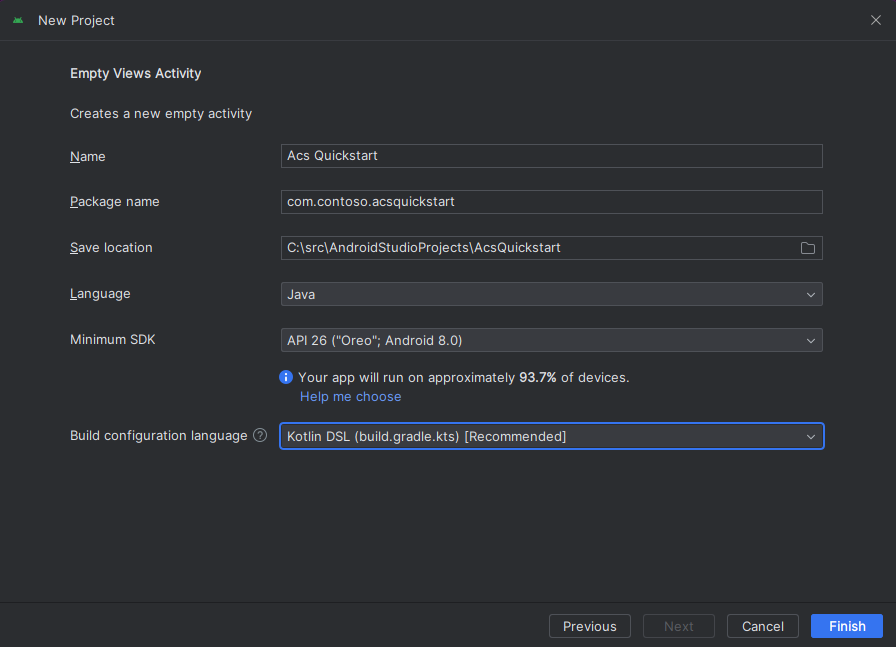Click the Next button
896x647 pixels.
tap(678, 625)
